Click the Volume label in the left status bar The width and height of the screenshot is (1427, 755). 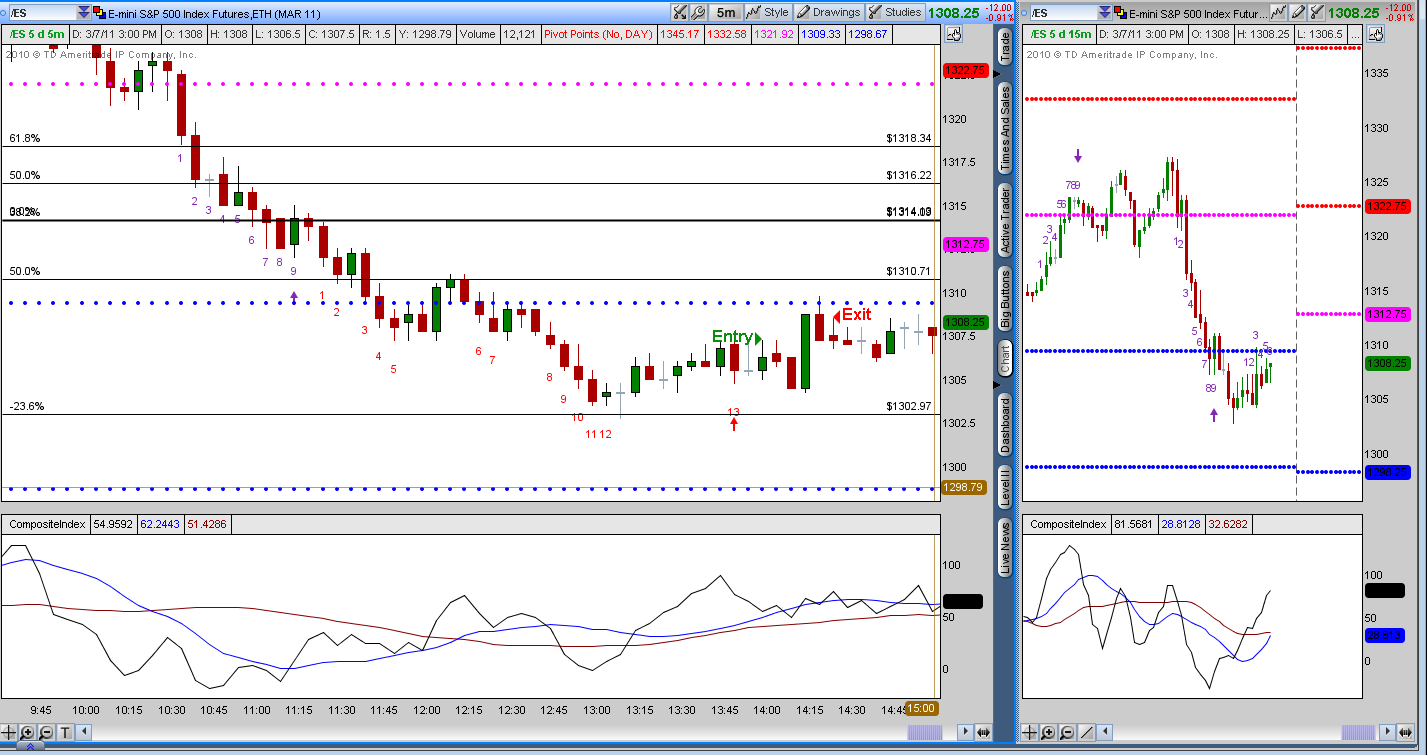click(477, 33)
